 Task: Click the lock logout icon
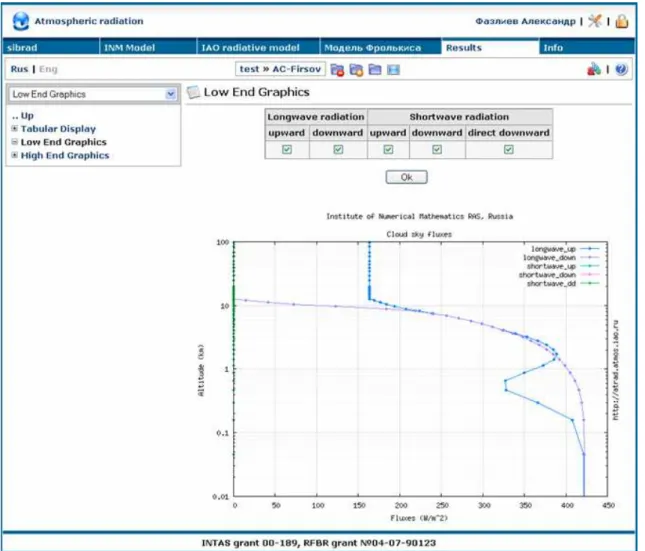[622, 21]
